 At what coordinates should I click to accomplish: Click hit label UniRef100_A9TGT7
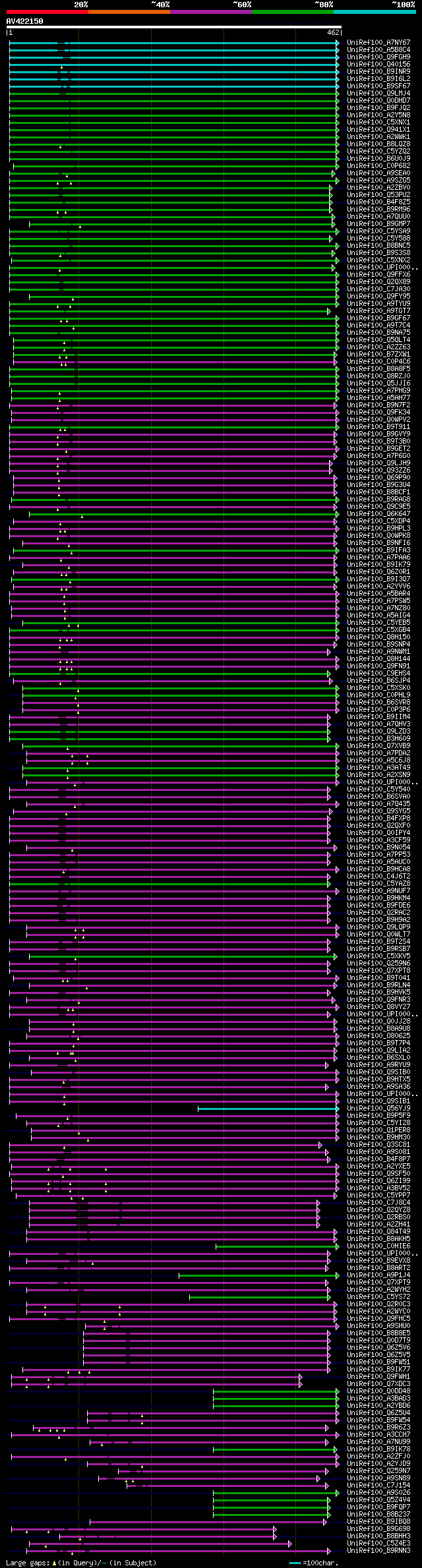click(378, 311)
